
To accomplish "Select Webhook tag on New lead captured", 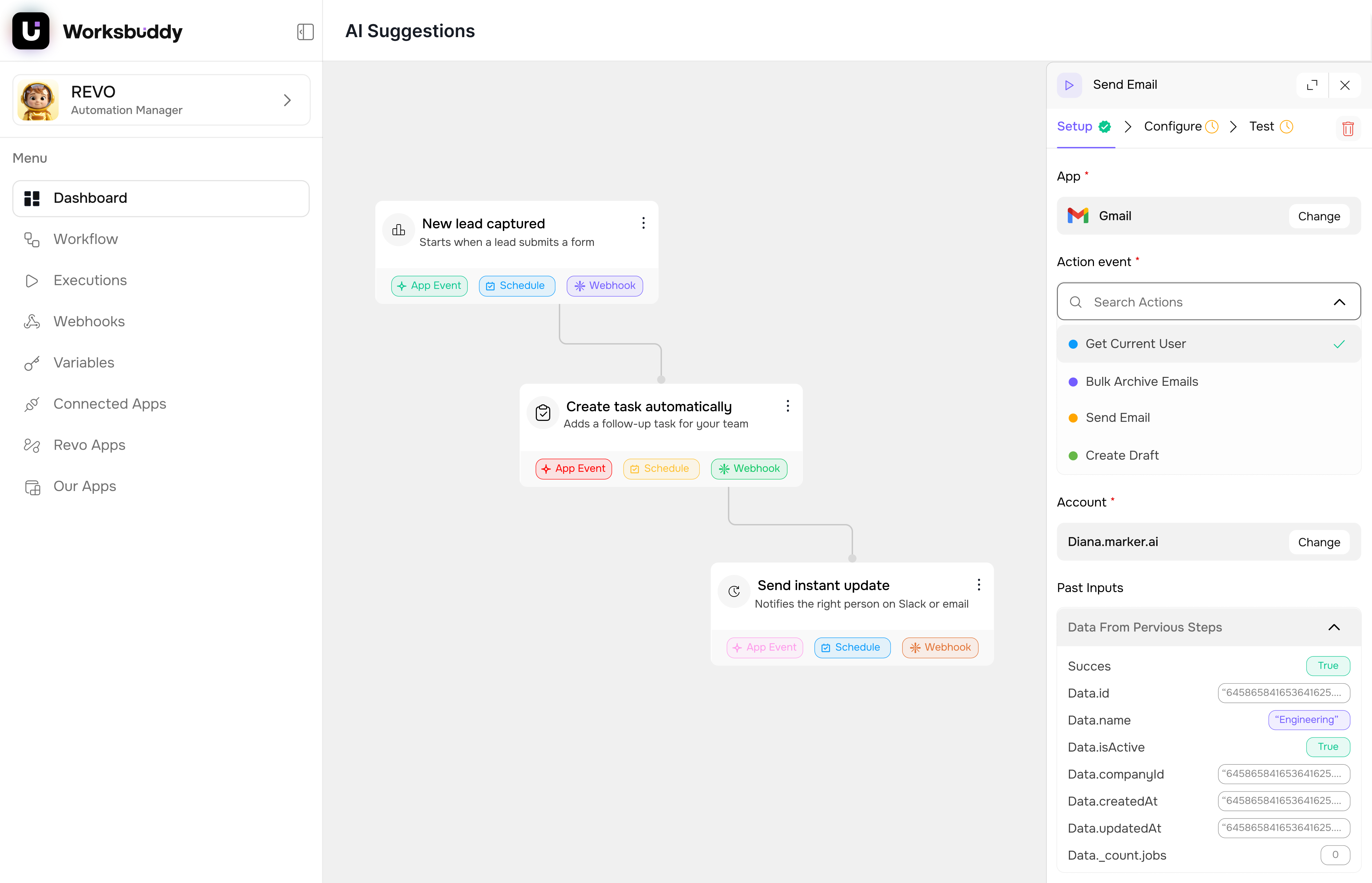I will [x=605, y=286].
